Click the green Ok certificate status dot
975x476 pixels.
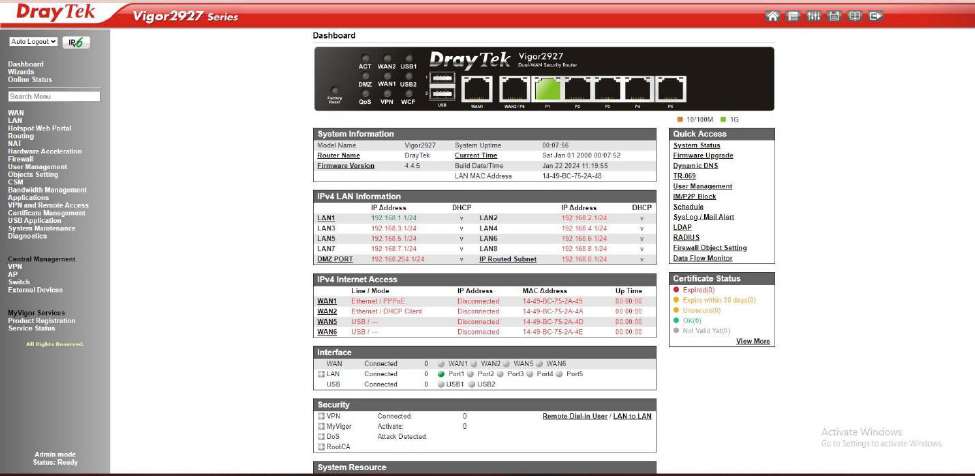(x=677, y=320)
